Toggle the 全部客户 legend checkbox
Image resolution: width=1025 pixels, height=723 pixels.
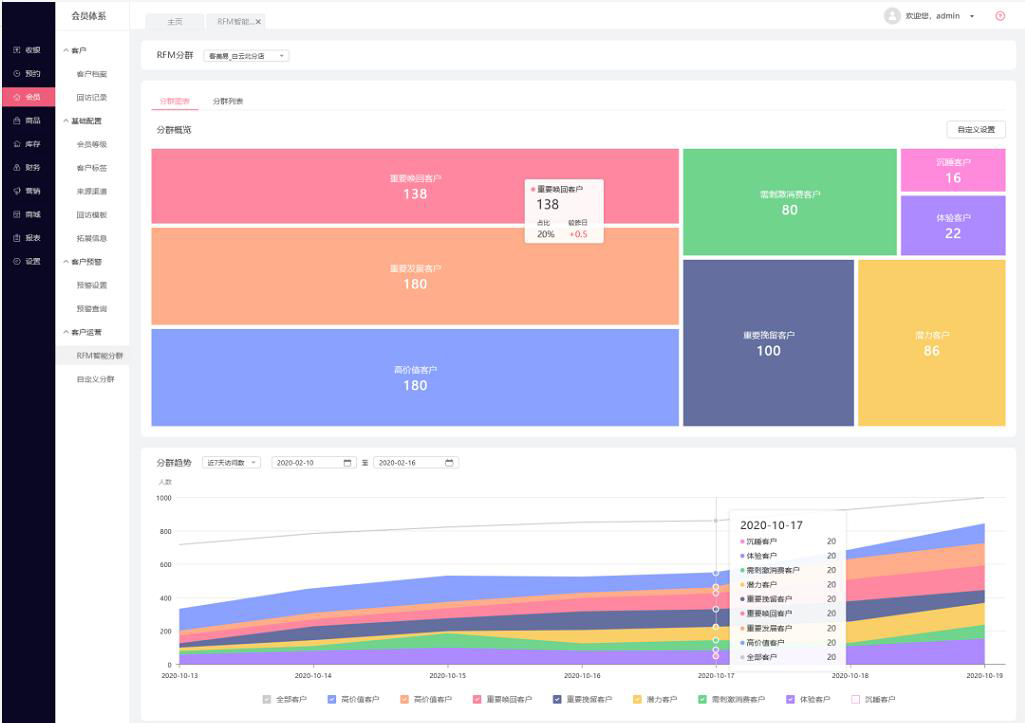coord(267,699)
